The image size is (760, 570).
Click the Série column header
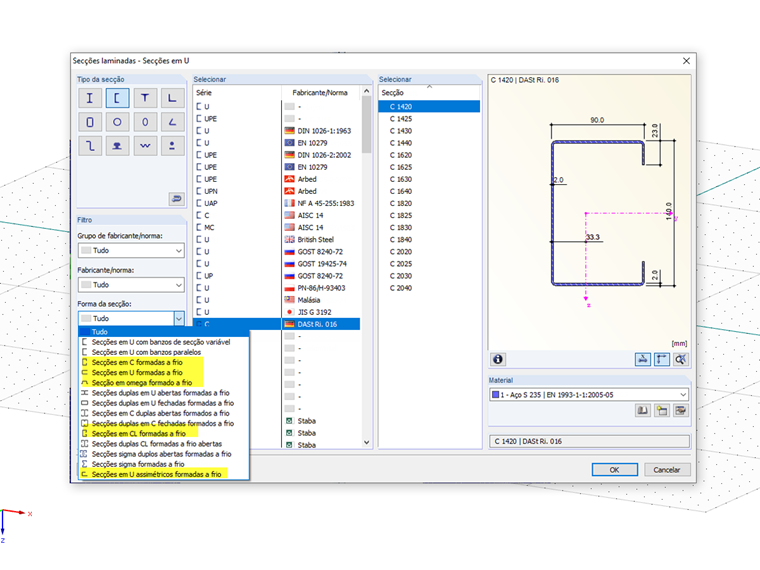[x=238, y=93]
